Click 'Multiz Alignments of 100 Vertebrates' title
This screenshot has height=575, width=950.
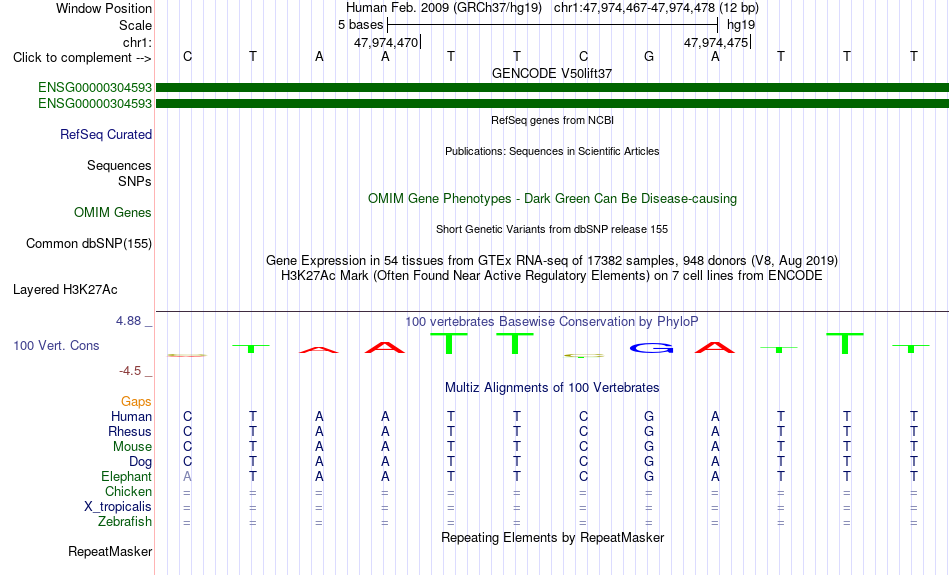(x=552, y=388)
